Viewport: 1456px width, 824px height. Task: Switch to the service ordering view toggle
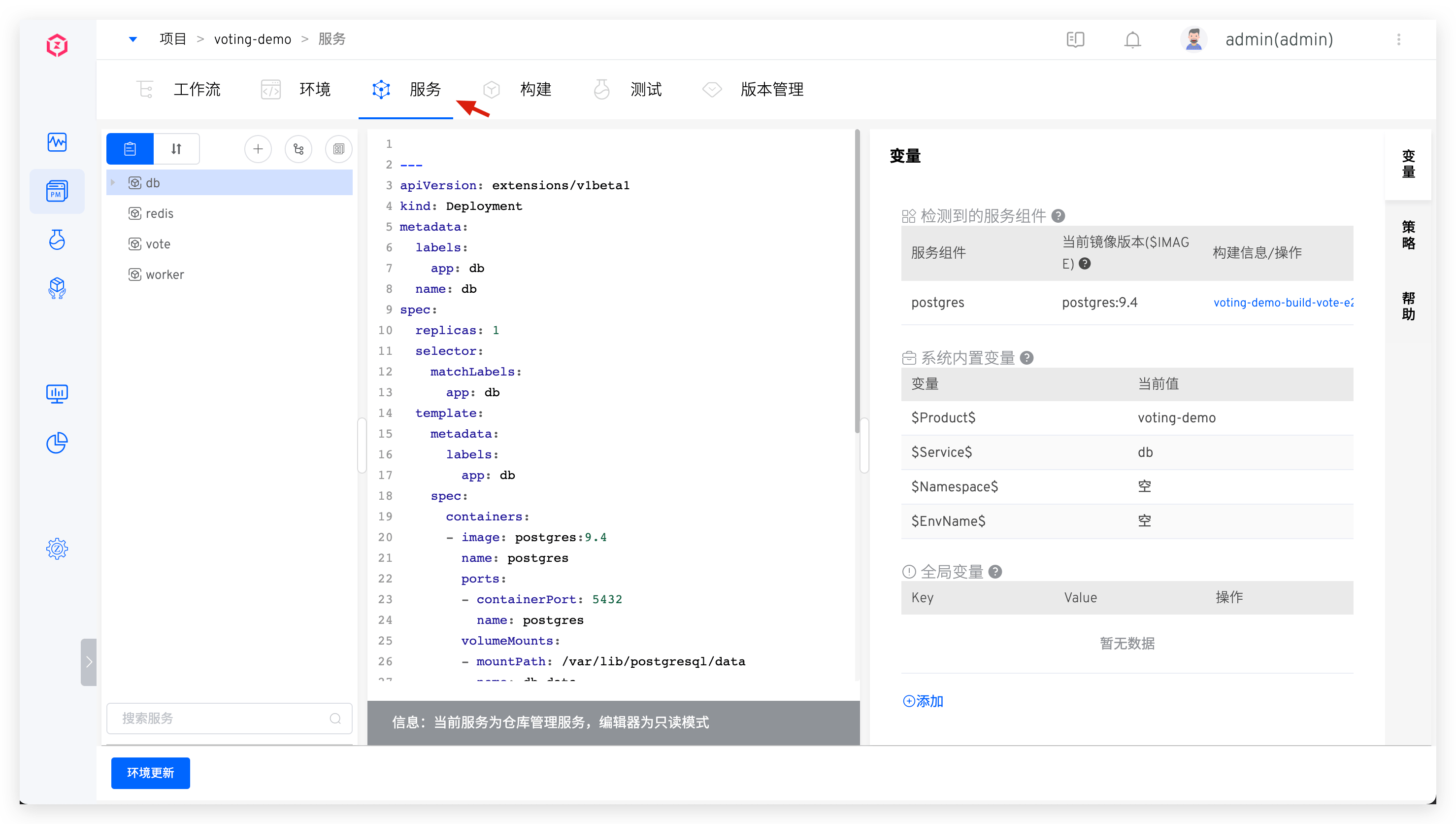[x=176, y=149]
